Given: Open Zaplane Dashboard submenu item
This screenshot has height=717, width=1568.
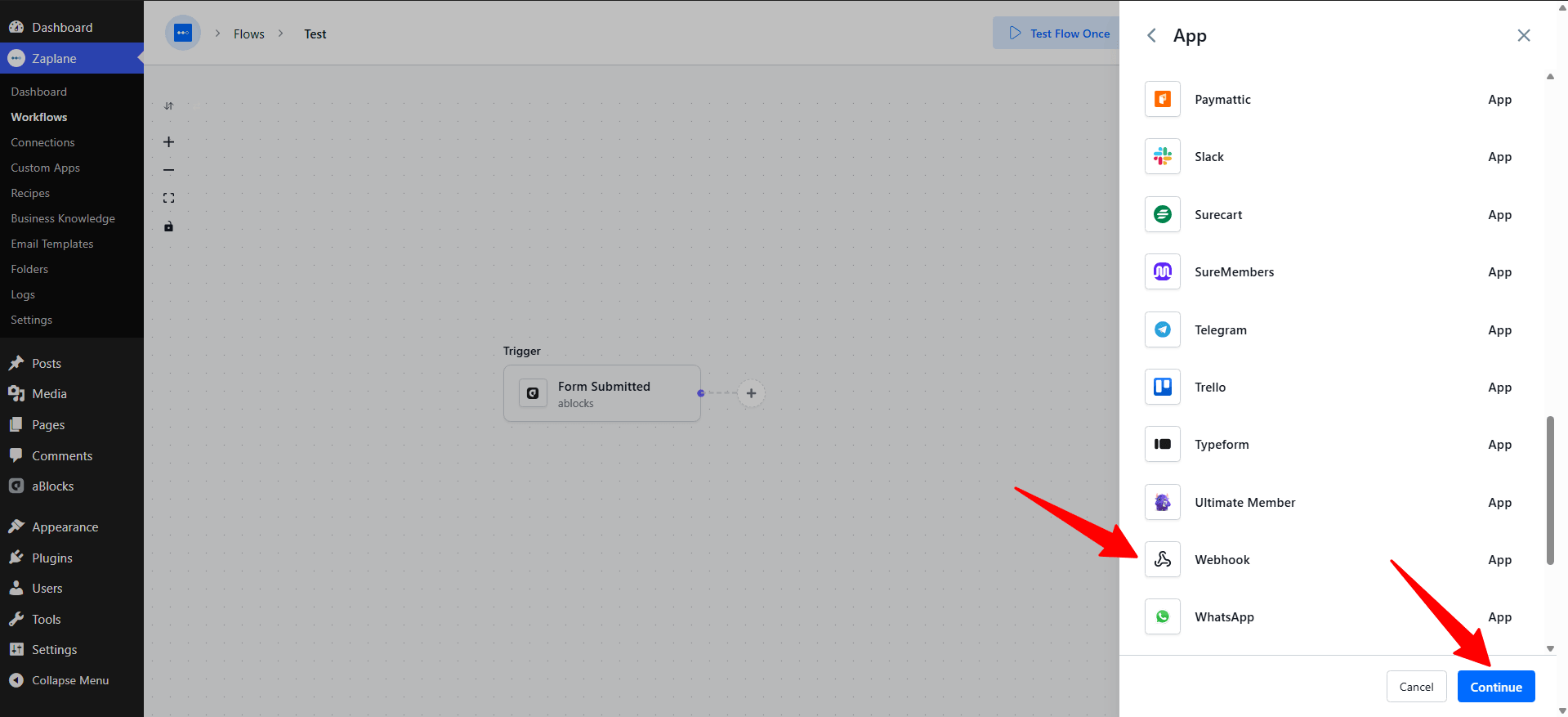Looking at the screenshot, I should [39, 92].
